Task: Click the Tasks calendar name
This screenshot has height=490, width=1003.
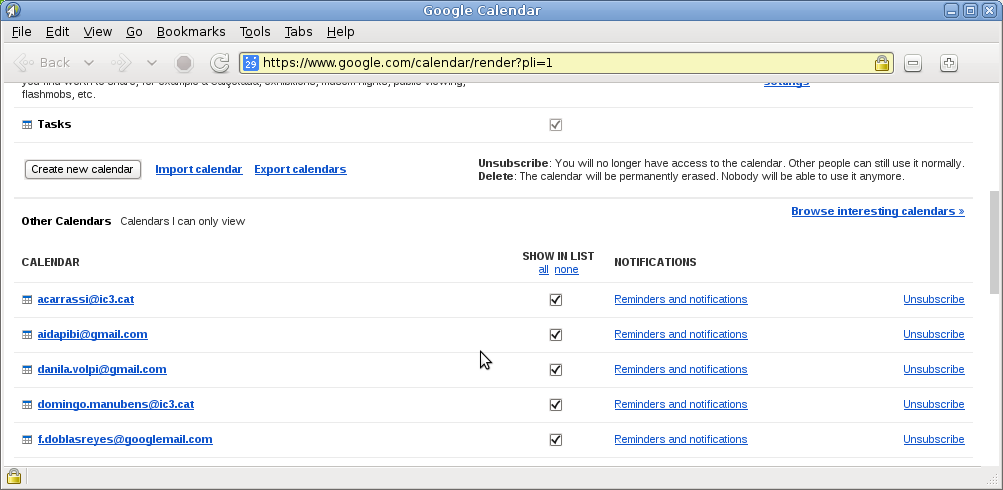Action: point(54,124)
